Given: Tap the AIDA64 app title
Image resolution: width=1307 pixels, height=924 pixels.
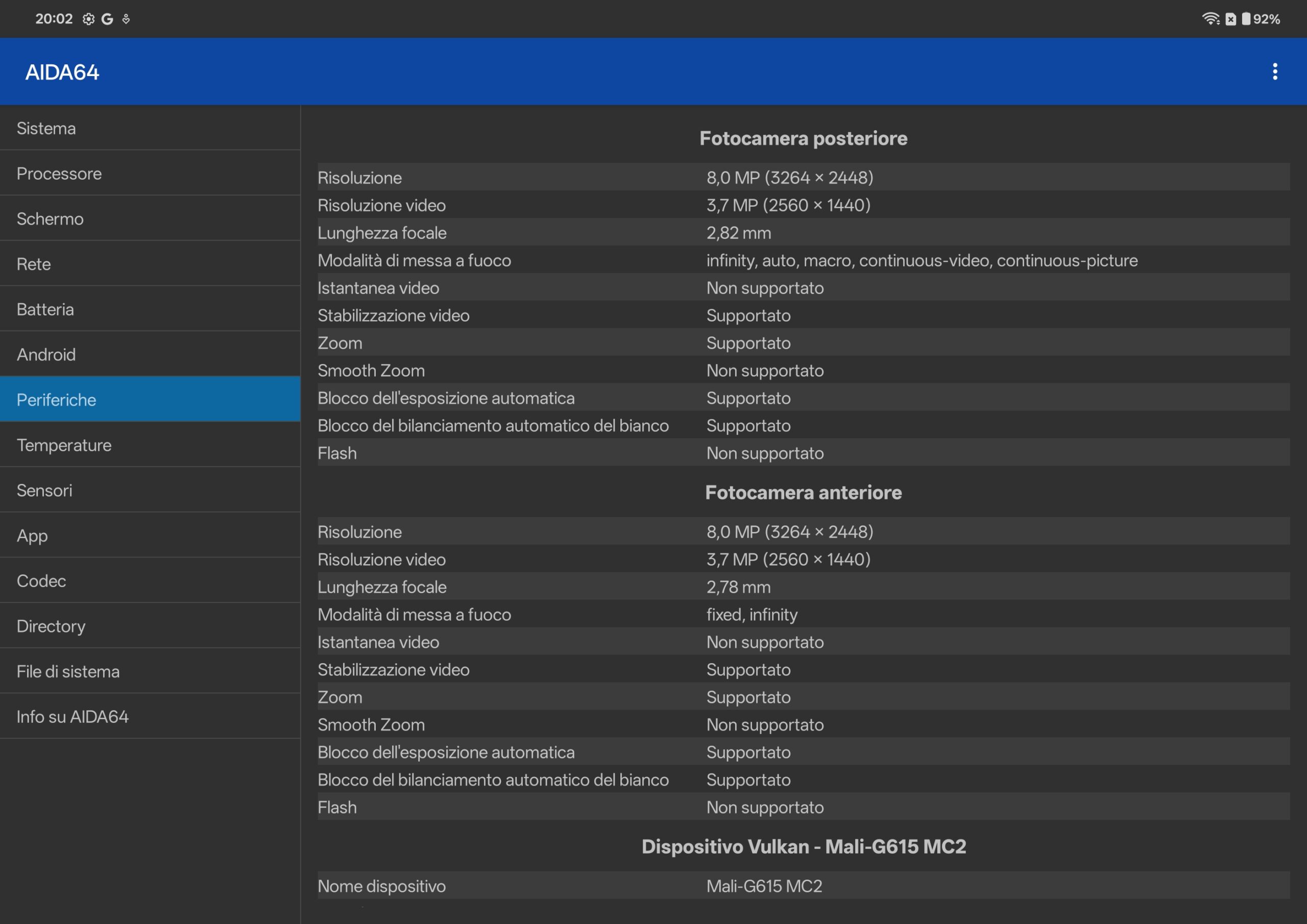Looking at the screenshot, I should (x=63, y=72).
